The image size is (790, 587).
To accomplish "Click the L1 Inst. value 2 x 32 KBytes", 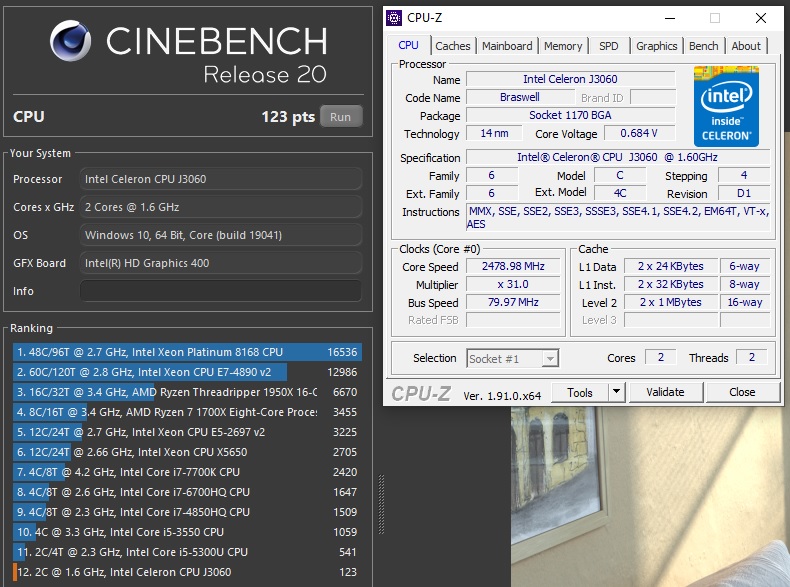I will coord(671,284).
